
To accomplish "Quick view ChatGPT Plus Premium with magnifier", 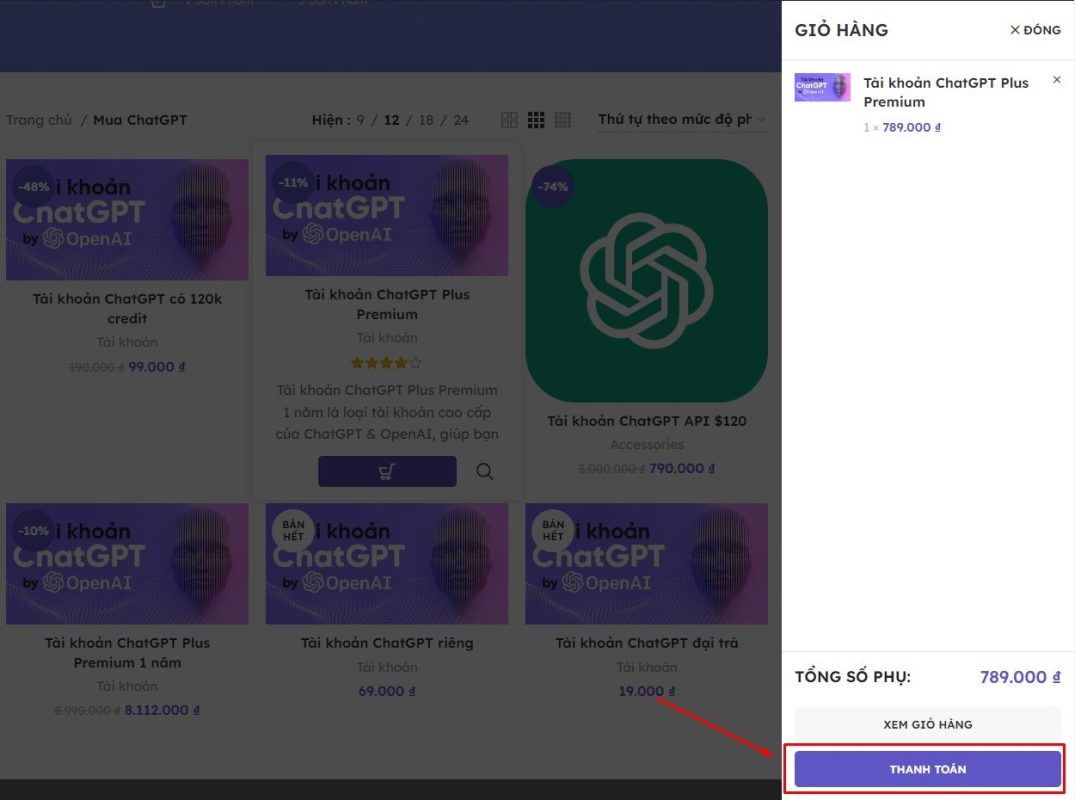I will pos(484,472).
